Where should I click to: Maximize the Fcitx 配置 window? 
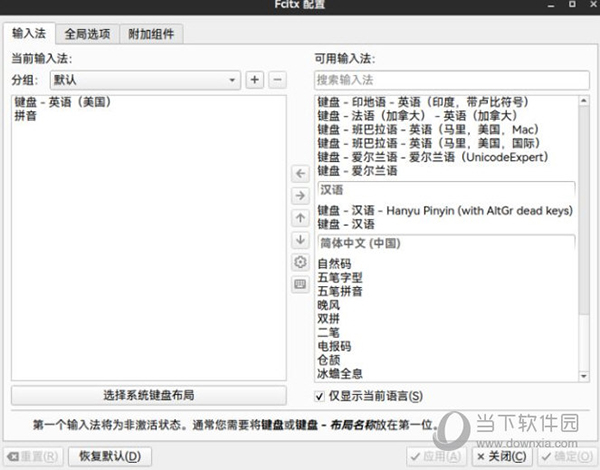click(572, 4)
